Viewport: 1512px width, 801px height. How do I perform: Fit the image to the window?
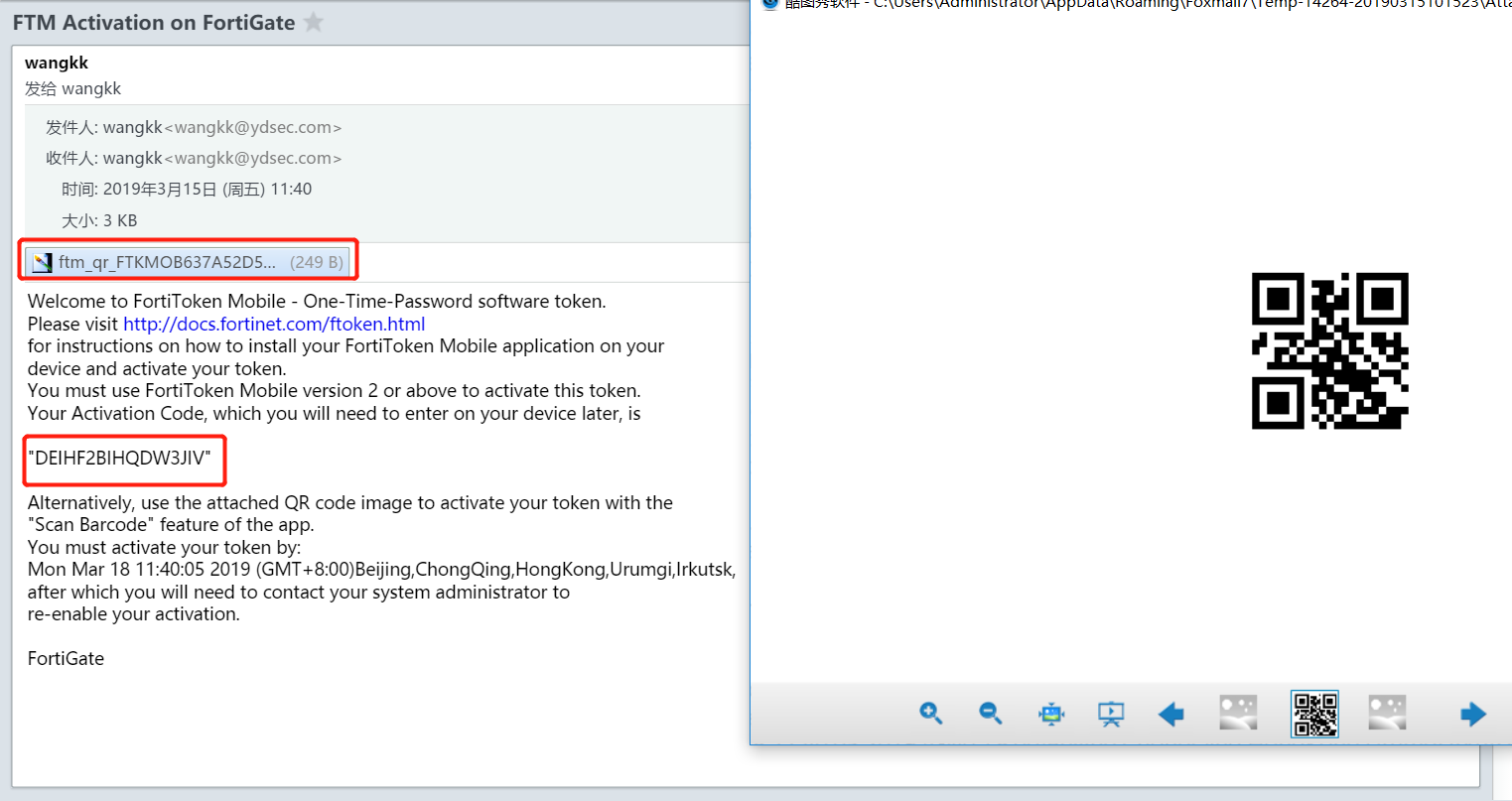(x=1051, y=713)
